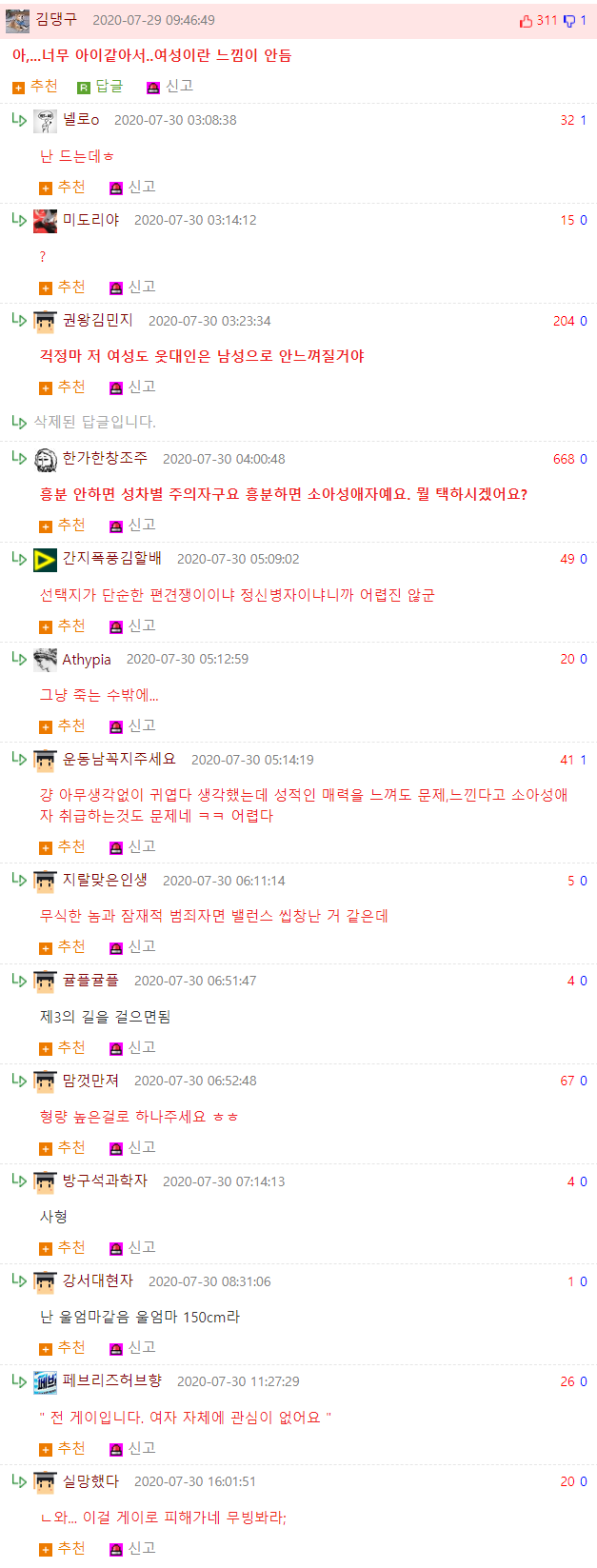597x1568 pixels.
Task: Click thumbs-up icon on 김댕구's comment
Action: click(x=526, y=21)
